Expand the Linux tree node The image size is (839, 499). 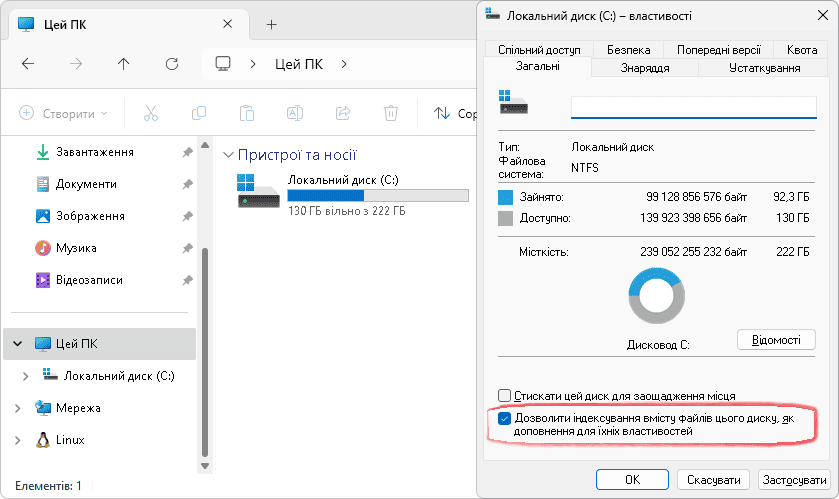point(17,440)
